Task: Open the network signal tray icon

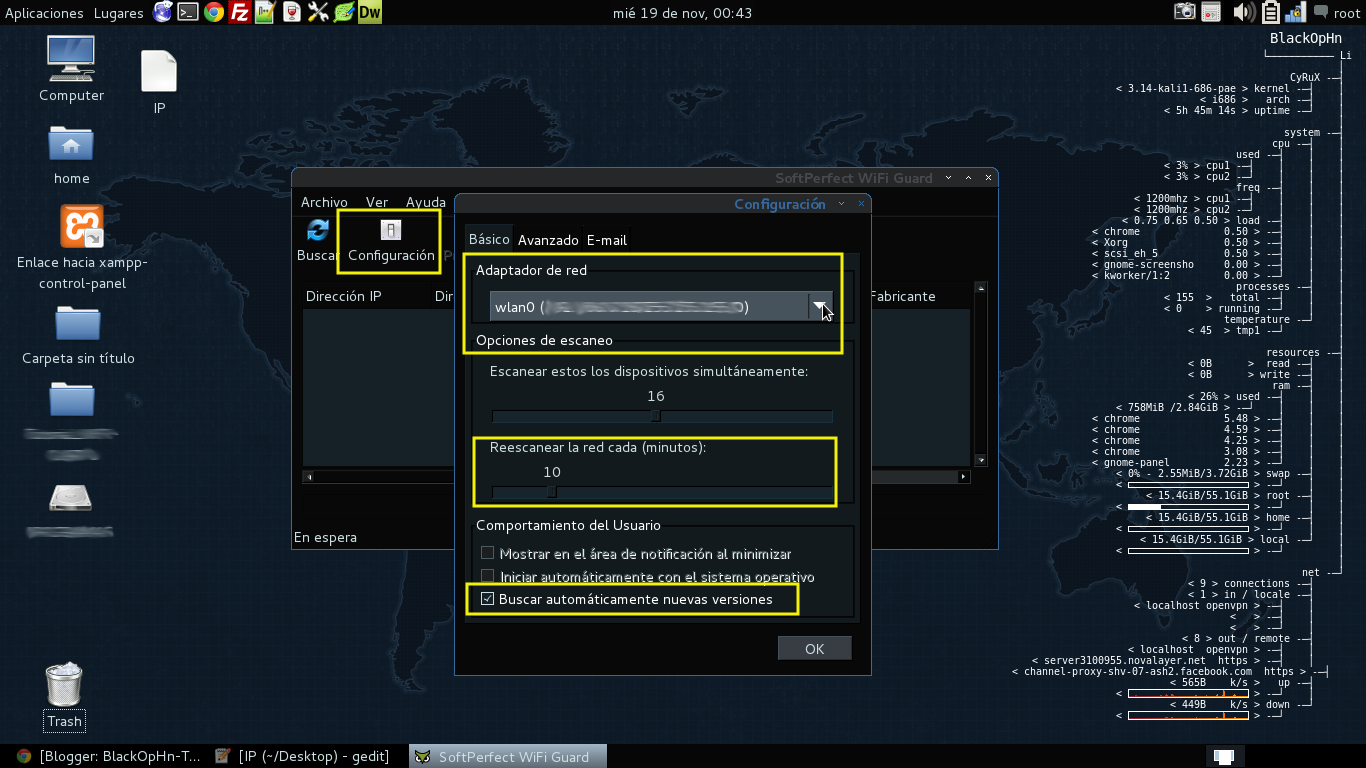Action: pyautogui.click(x=1295, y=12)
